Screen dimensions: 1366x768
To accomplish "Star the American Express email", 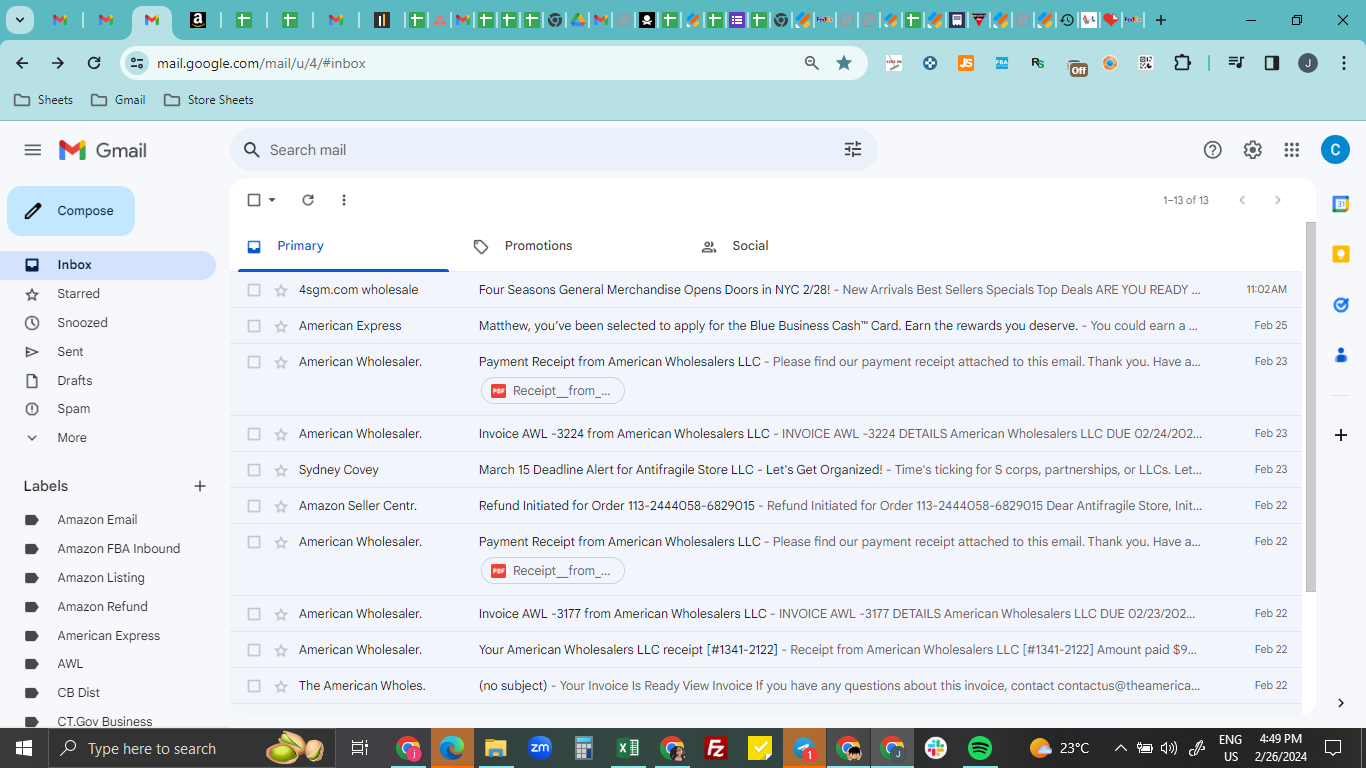I will pos(281,326).
